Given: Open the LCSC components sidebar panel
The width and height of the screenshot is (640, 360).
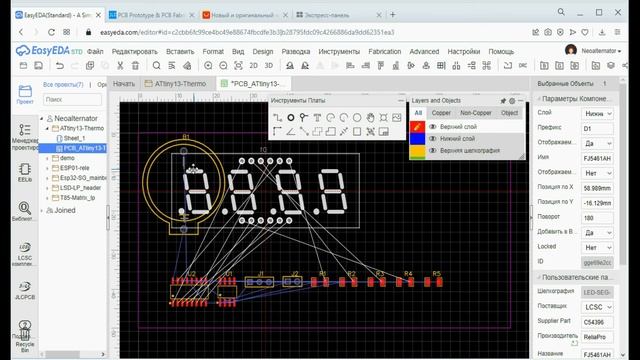Looking at the screenshot, I should (24, 253).
